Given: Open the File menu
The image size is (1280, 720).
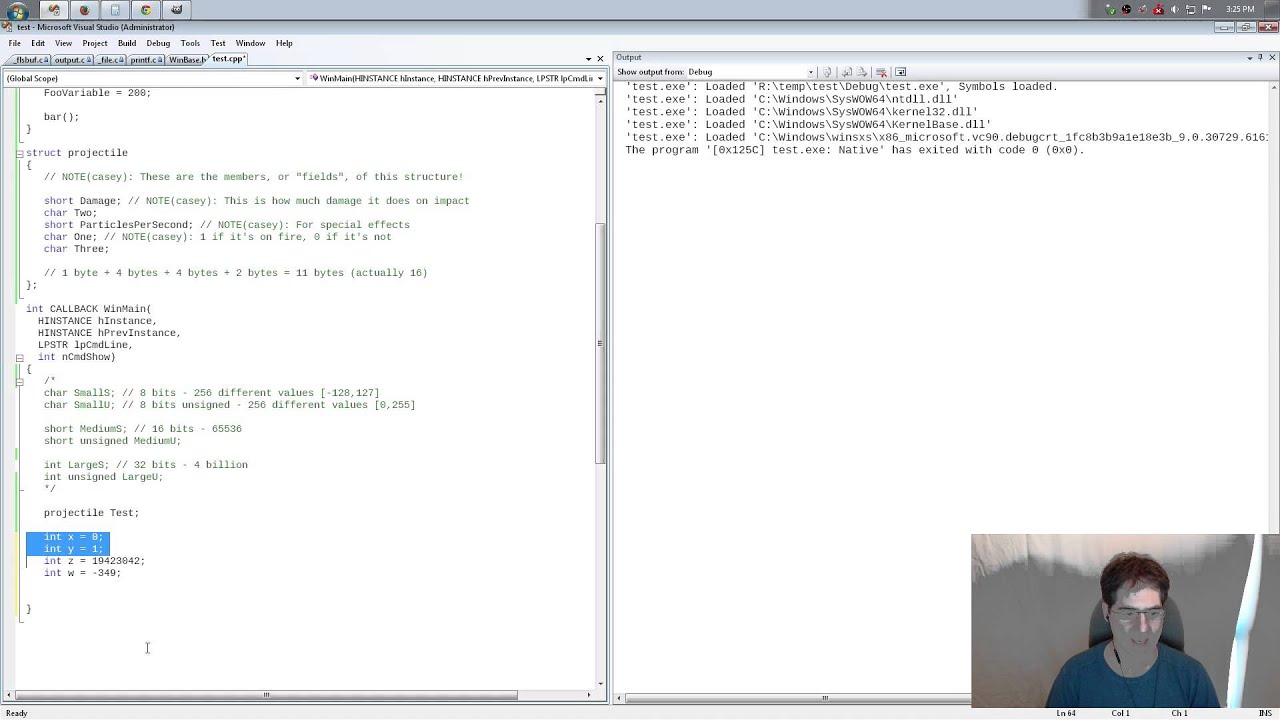Looking at the screenshot, I should click(x=15, y=43).
